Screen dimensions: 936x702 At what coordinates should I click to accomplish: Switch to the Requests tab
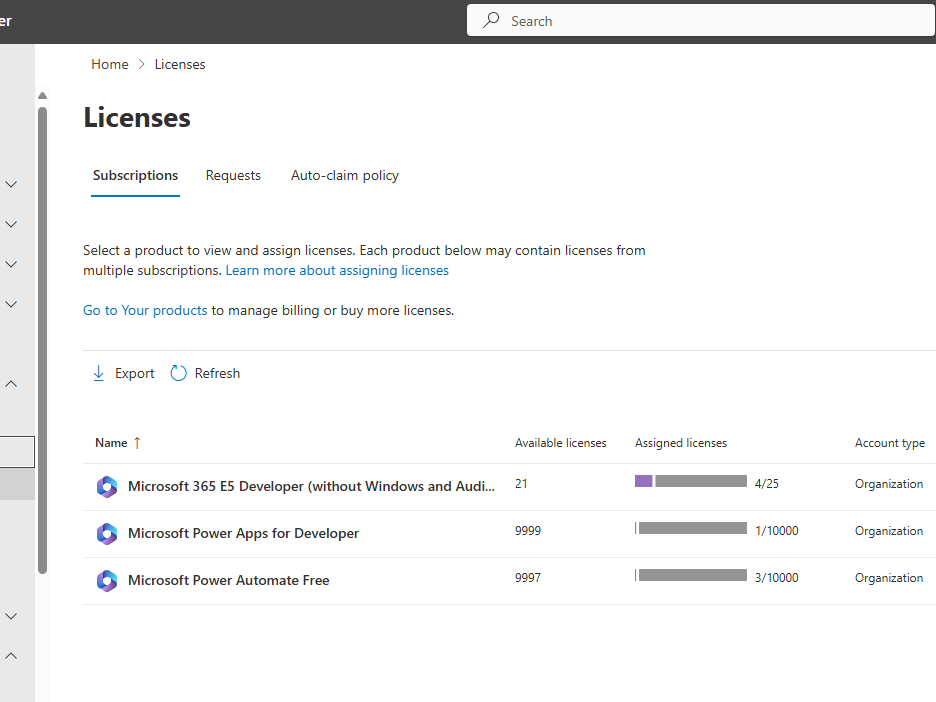click(x=233, y=175)
